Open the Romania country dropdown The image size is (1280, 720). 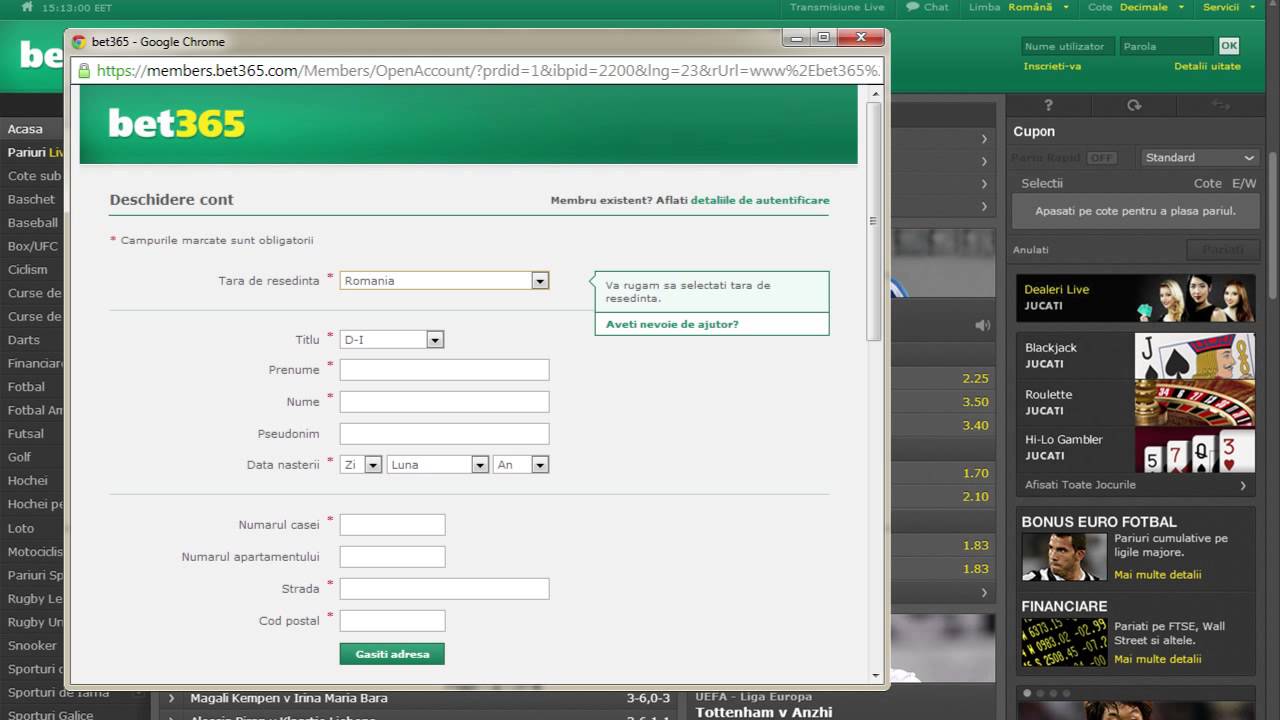(x=540, y=280)
